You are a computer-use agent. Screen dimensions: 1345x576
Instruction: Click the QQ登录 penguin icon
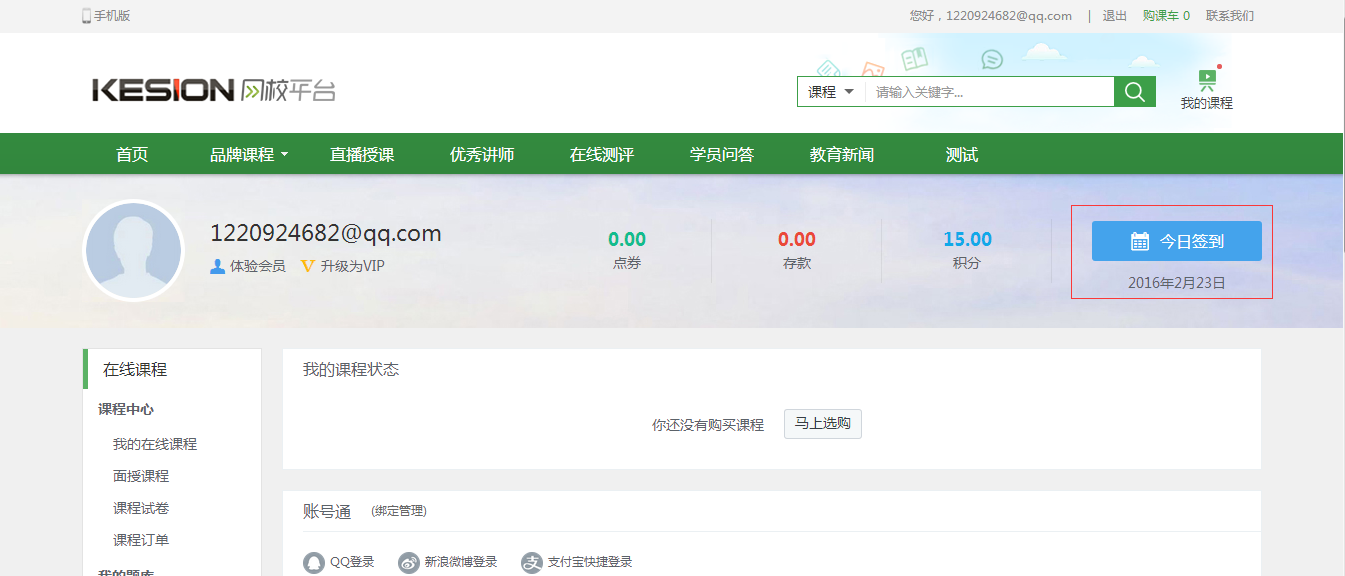click(x=314, y=563)
